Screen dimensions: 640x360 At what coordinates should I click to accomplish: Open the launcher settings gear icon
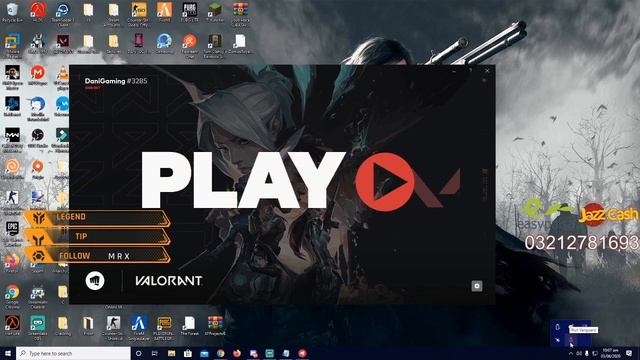pyautogui.click(x=477, y=286)
